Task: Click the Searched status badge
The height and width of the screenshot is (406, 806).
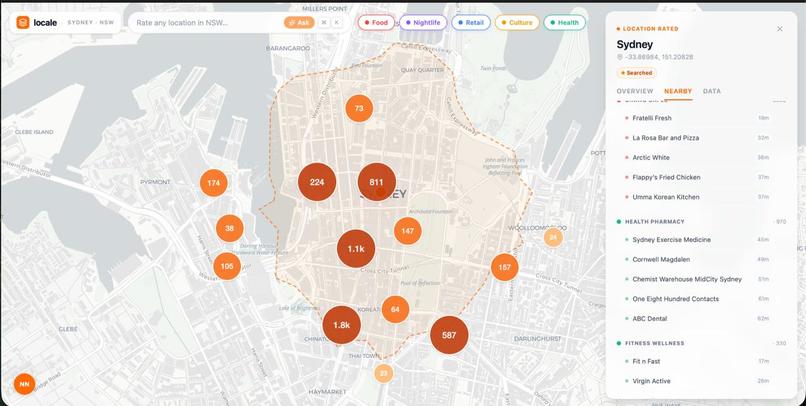Action: click(636, 73)
